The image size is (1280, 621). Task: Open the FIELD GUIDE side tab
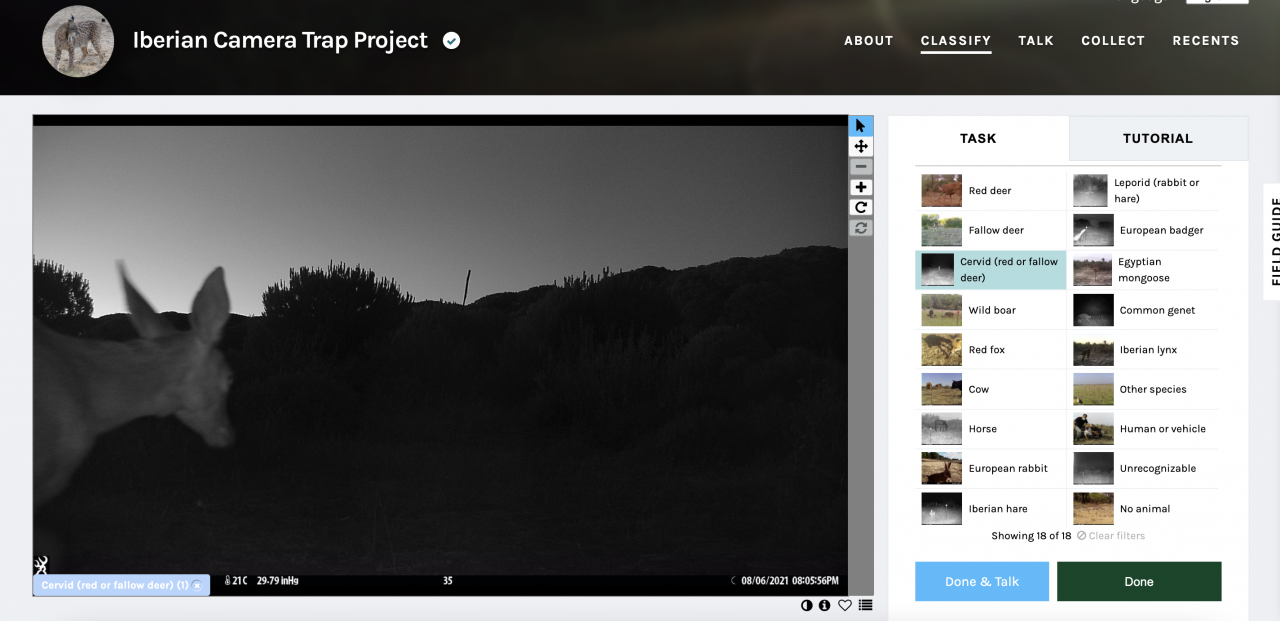click(x=1272, y=242)
